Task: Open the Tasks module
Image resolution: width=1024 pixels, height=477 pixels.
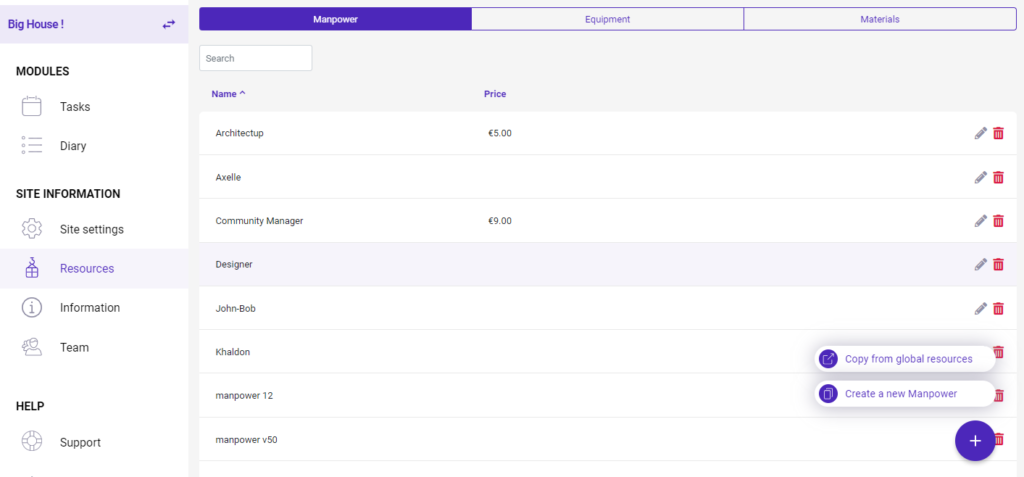Action: tap(75, 107)
